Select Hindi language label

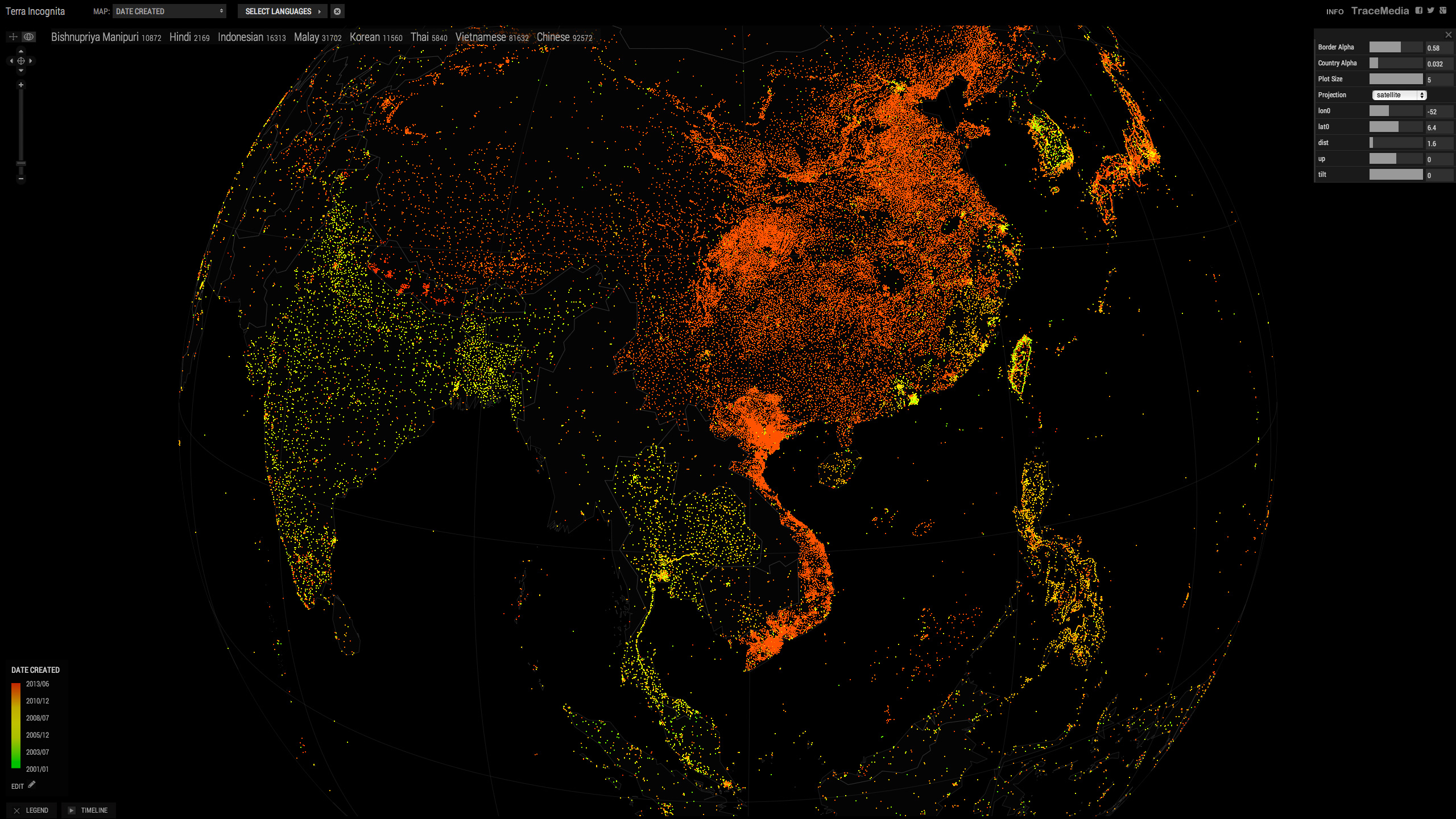click(x=189, y=37)
